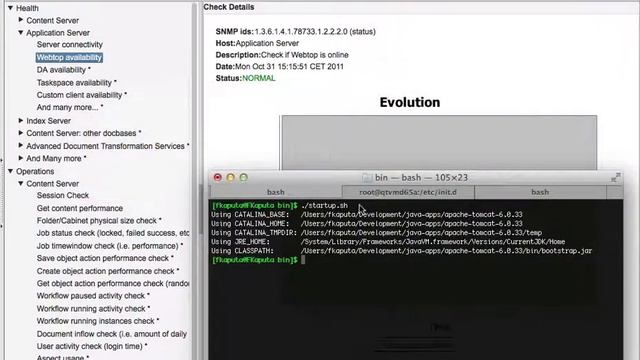Image resolution: width=640 pixels, height=360 pixels.
Task: Click Index Server tree label
Action: click(x=48, y=121)
